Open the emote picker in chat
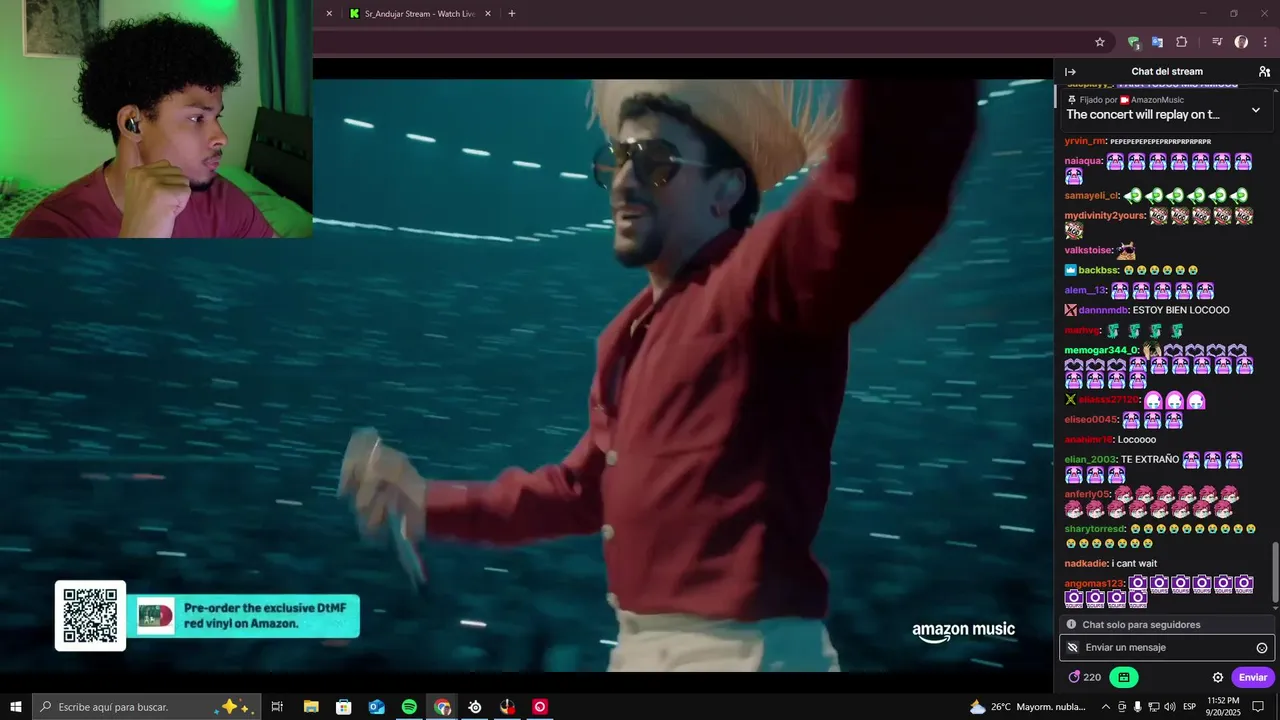The width and height of the screenshot is (1280, 720). coord(1262,648)
